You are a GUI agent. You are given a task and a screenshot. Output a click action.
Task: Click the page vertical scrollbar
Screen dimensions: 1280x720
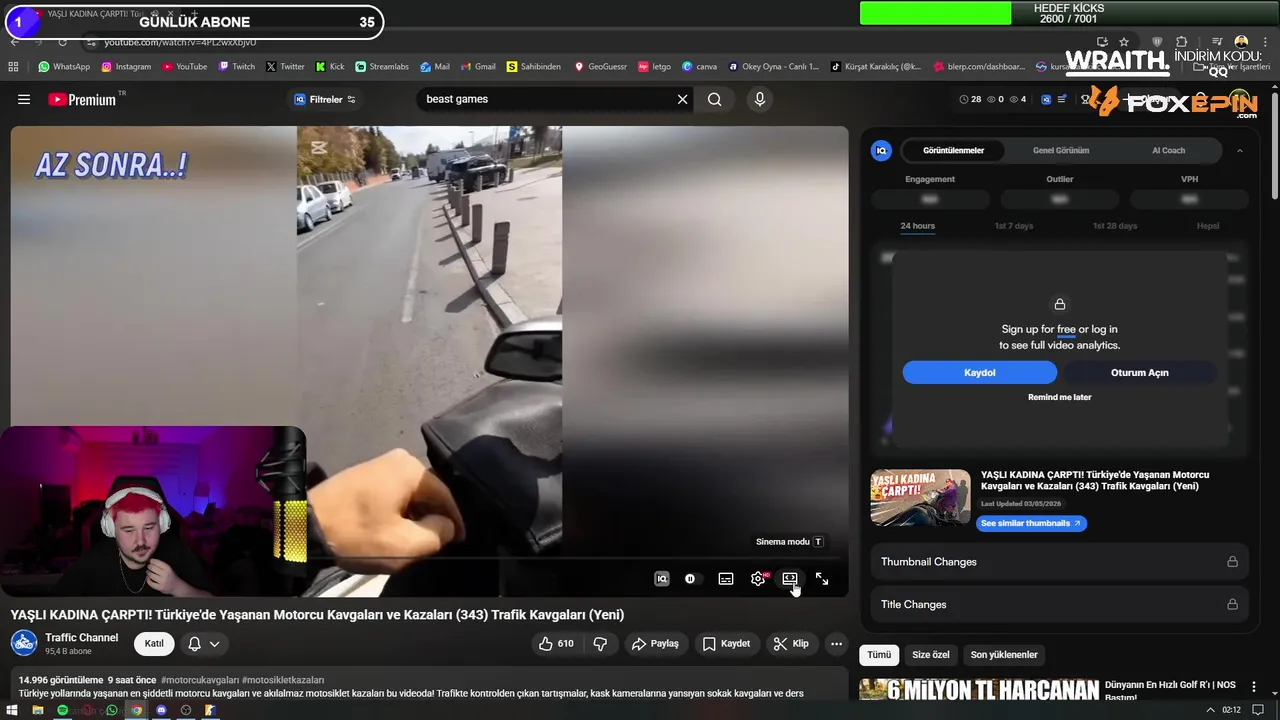coord(1274,145)
